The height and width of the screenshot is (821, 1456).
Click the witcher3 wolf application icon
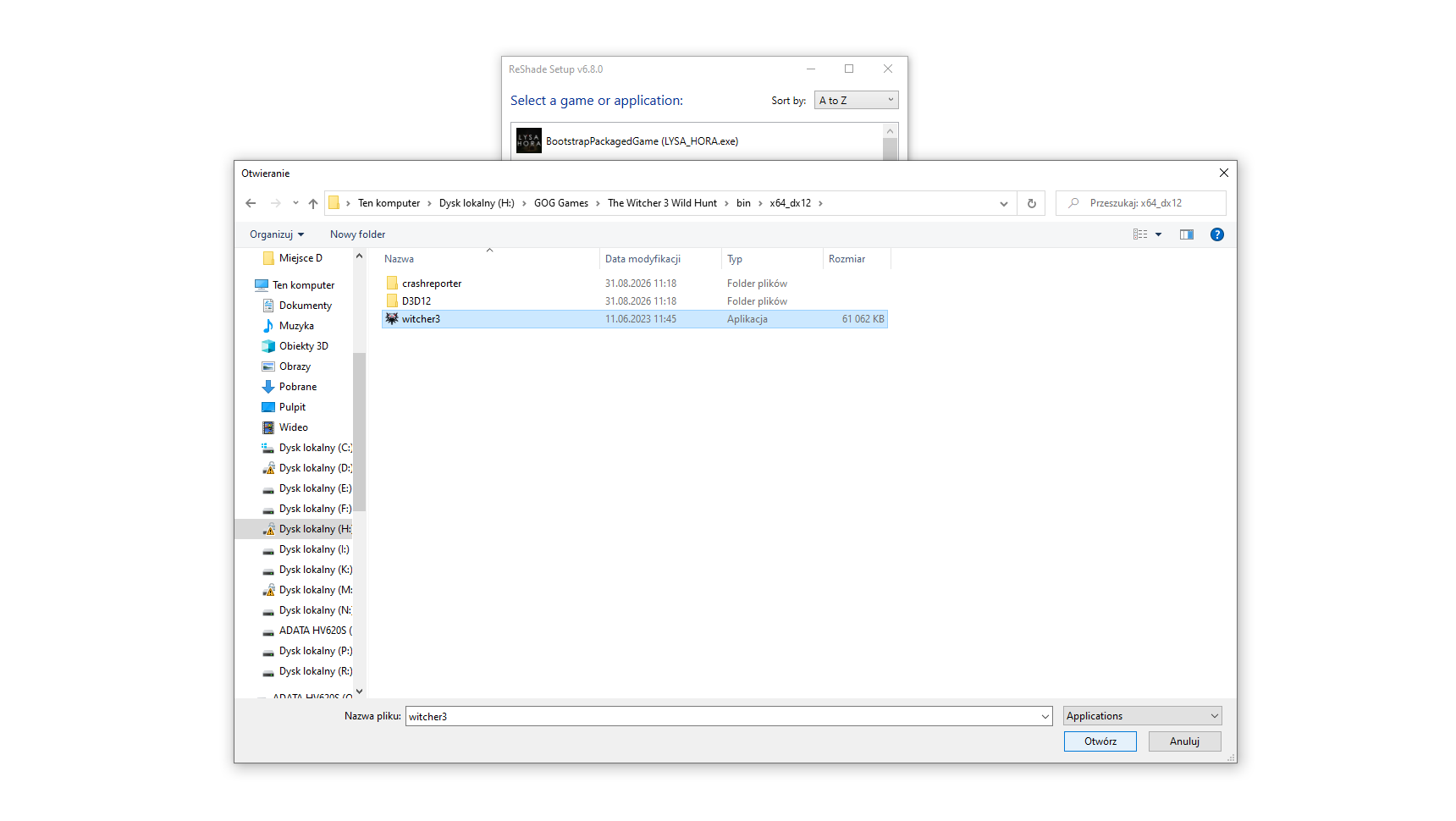tap(392, 319)
